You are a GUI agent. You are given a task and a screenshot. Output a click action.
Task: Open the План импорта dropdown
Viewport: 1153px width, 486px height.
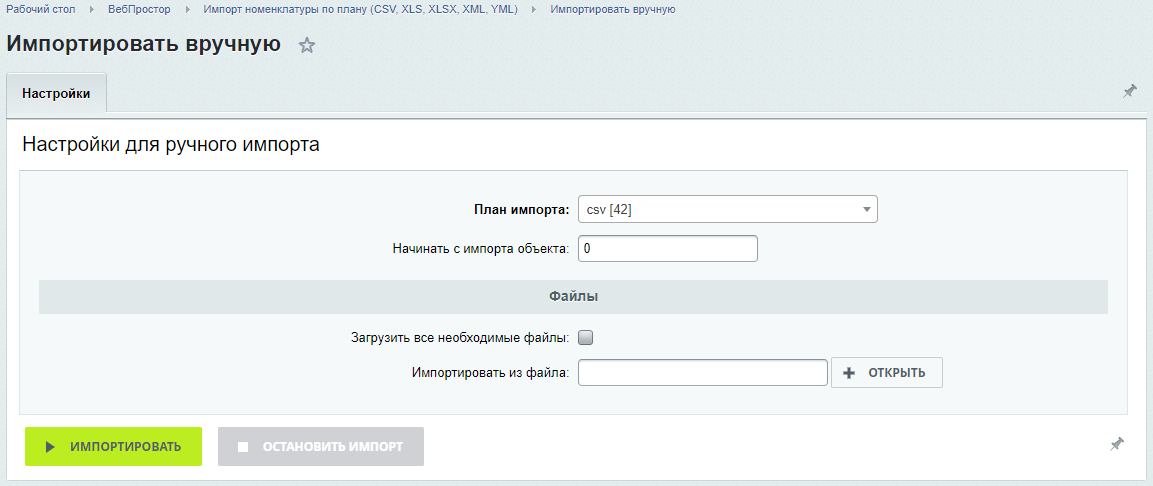(x=728, y=210)
